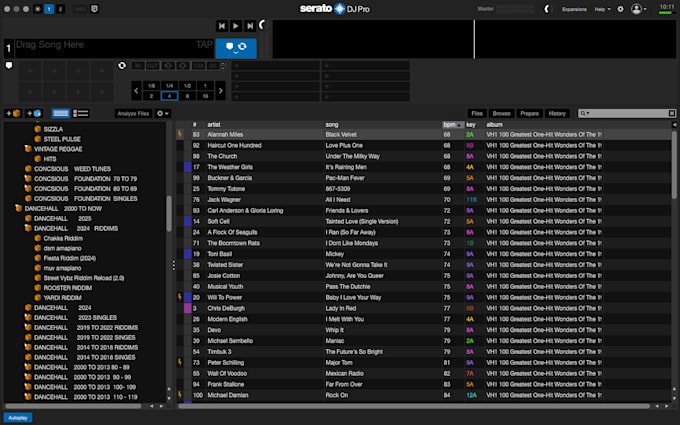
Task: Click lightning icon beside Peter Schilling track
Action: (180, 362)
